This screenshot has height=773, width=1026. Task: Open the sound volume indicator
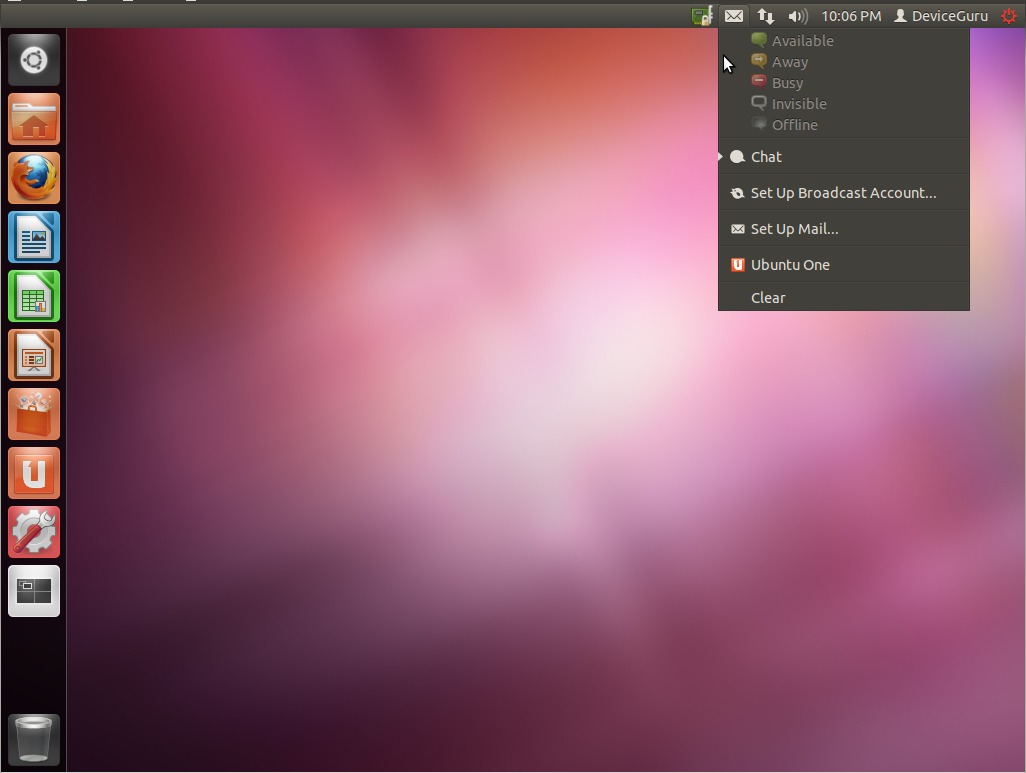tap(798, 16)
